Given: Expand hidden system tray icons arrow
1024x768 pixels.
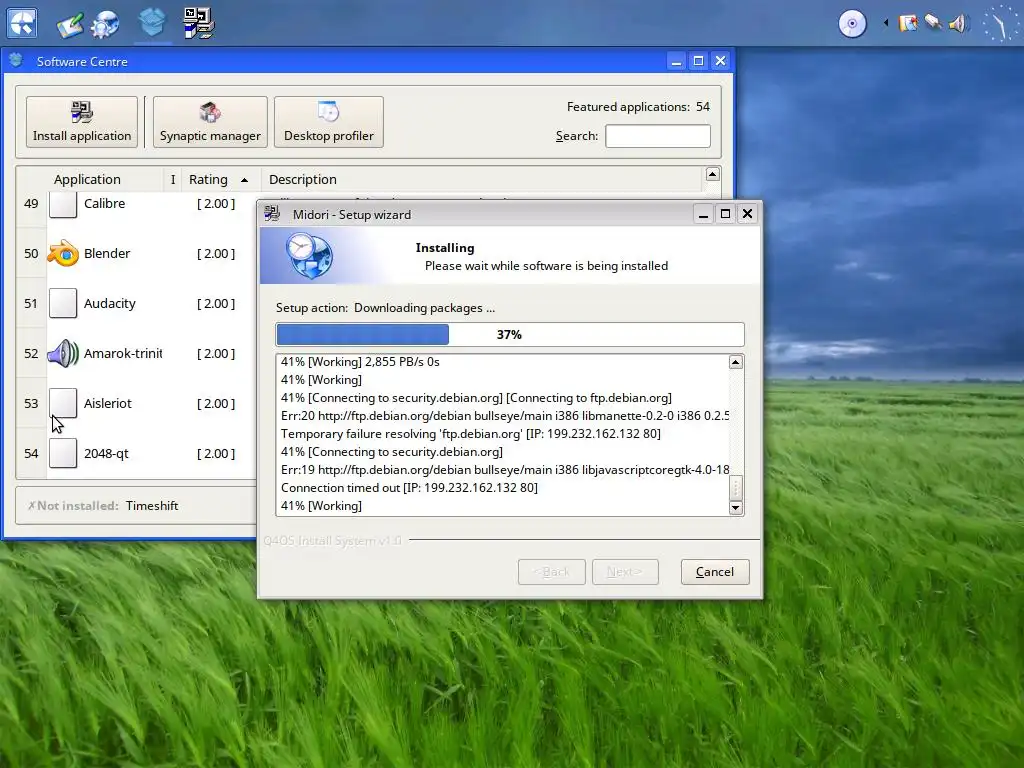Looking at the screenshot, I should point(886,23).
